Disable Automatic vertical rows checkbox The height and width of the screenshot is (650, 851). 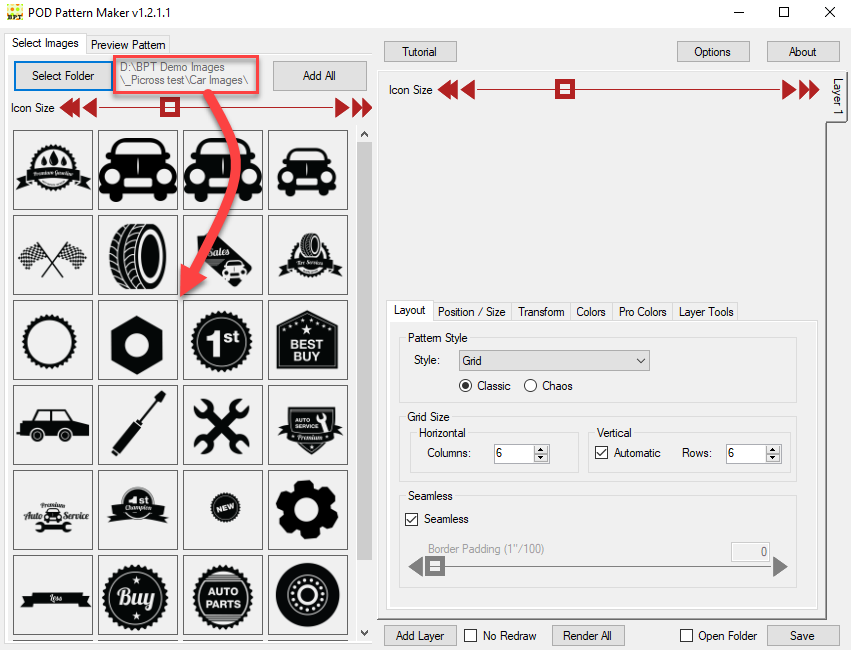point(601,453)
